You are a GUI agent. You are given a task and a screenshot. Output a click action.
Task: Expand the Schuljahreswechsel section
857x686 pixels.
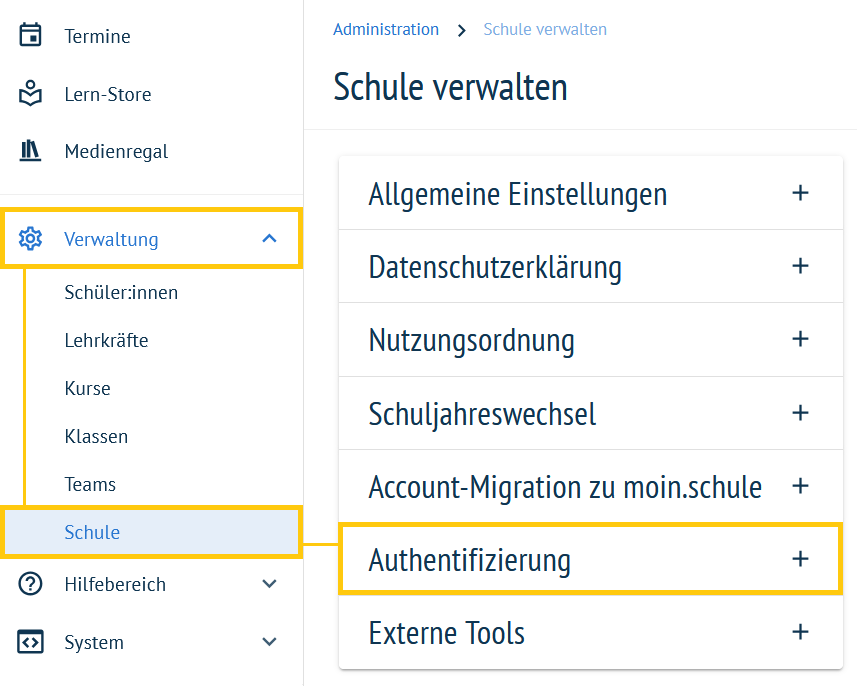[590, 413]
